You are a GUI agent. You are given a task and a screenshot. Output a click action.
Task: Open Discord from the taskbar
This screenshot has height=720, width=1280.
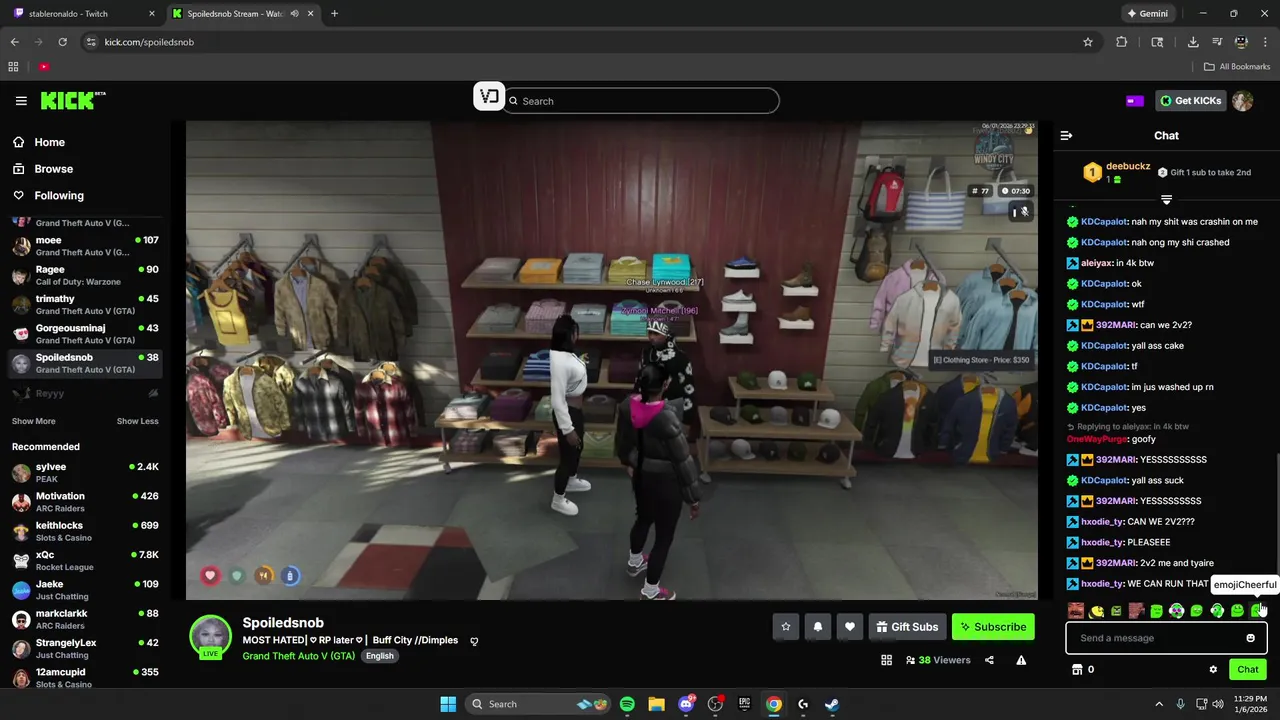[686, 704]
